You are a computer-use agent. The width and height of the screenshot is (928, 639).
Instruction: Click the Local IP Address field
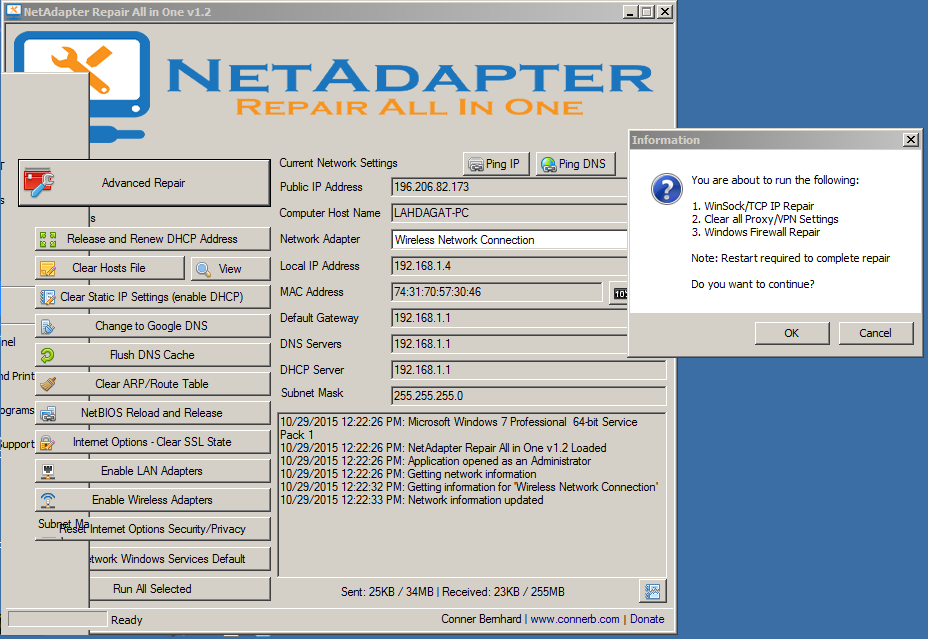tap(509, 266)
